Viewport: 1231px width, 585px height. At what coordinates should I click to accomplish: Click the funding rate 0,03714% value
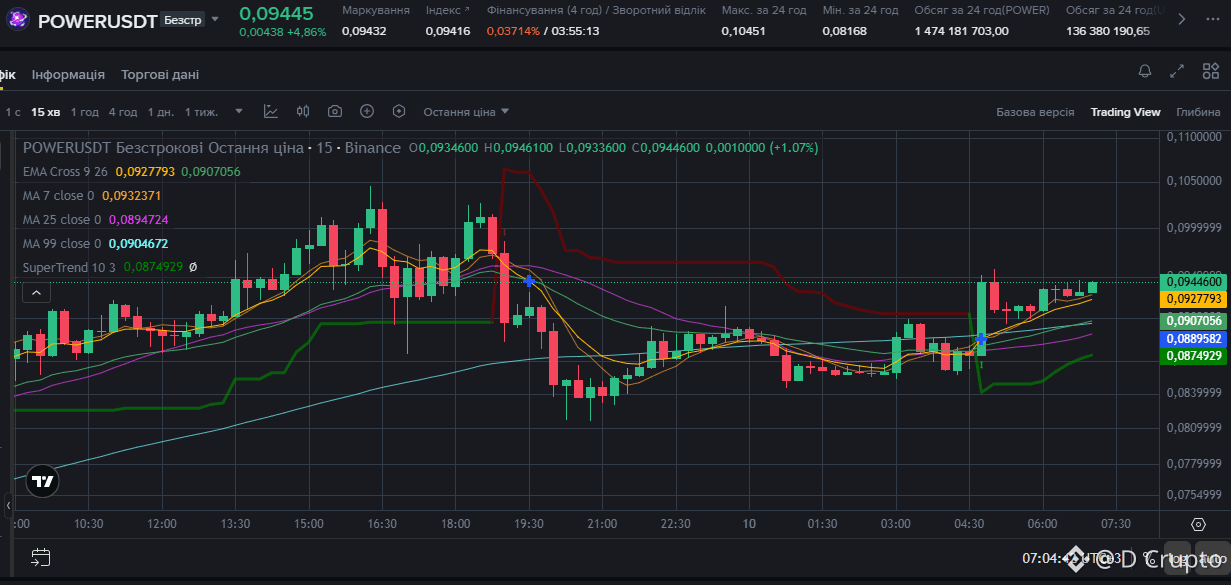(x=513, y=31)
